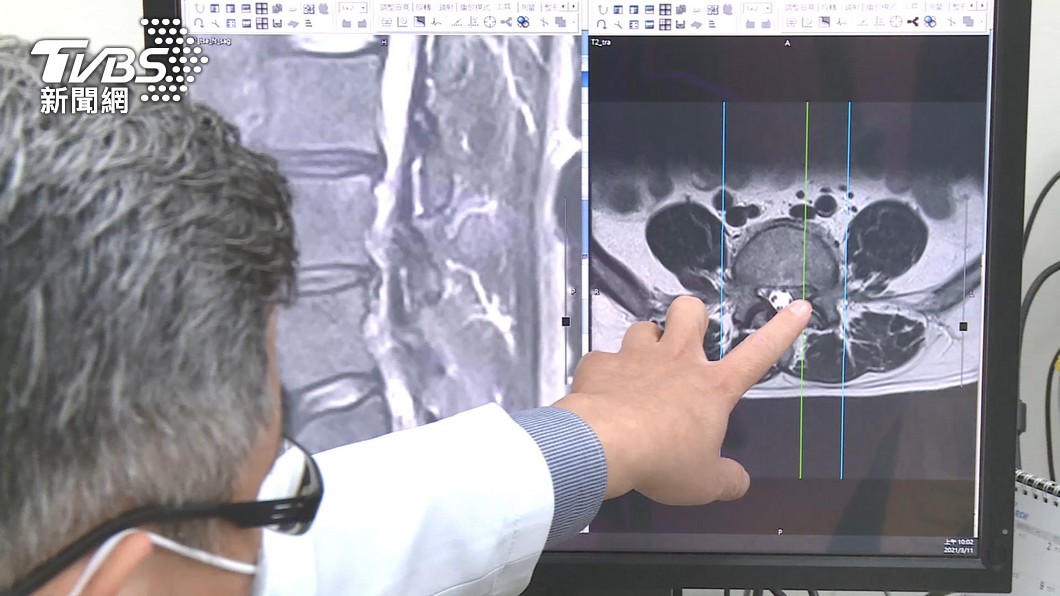This screenshot has width=1060, height=596.
Task: Click the save disk icon in left viewer
Action: coord(277,23)
